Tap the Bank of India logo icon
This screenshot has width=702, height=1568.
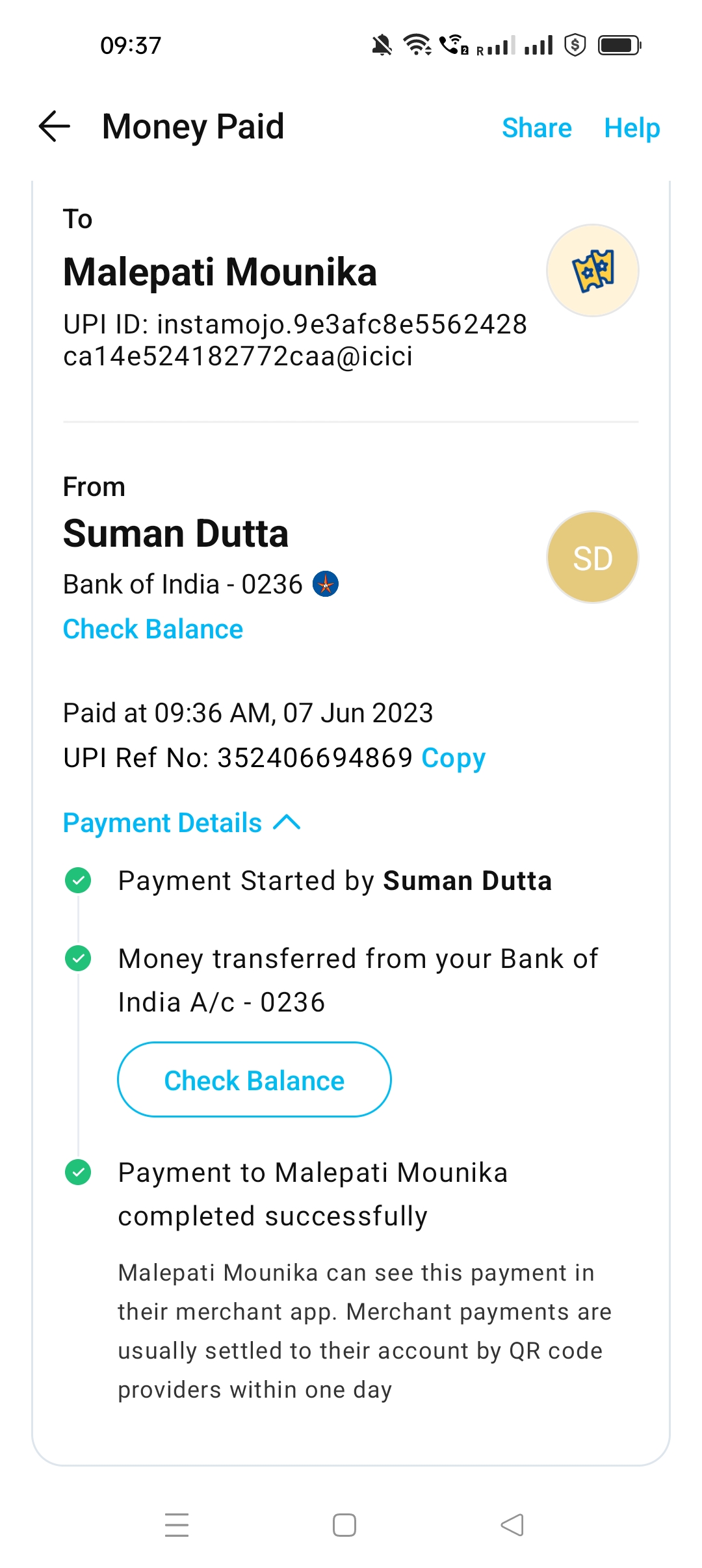[326, 584]
